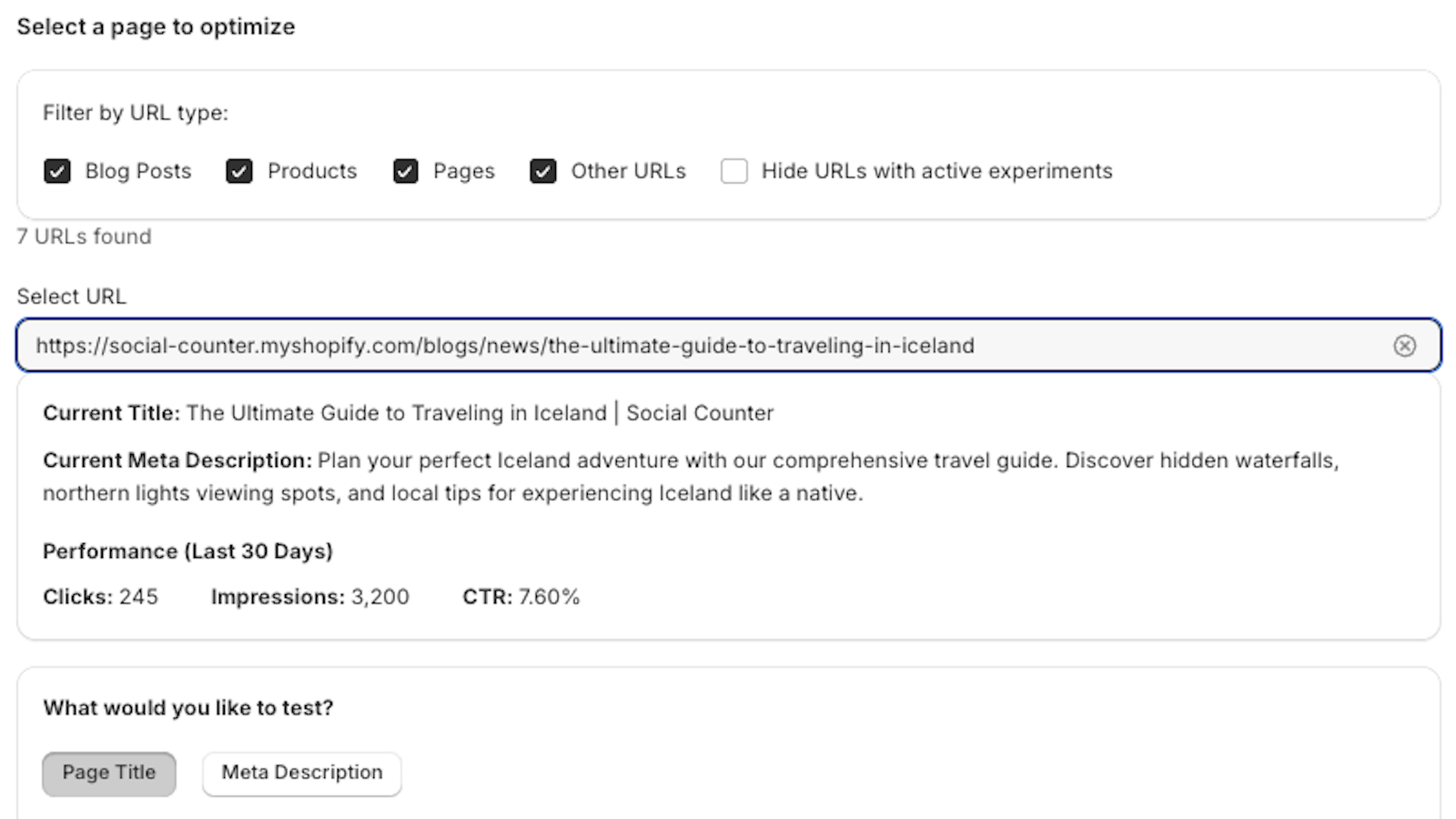Click the What would you like to test heading
Viewport: 1456px width, 819px height.
click(188, 708)
